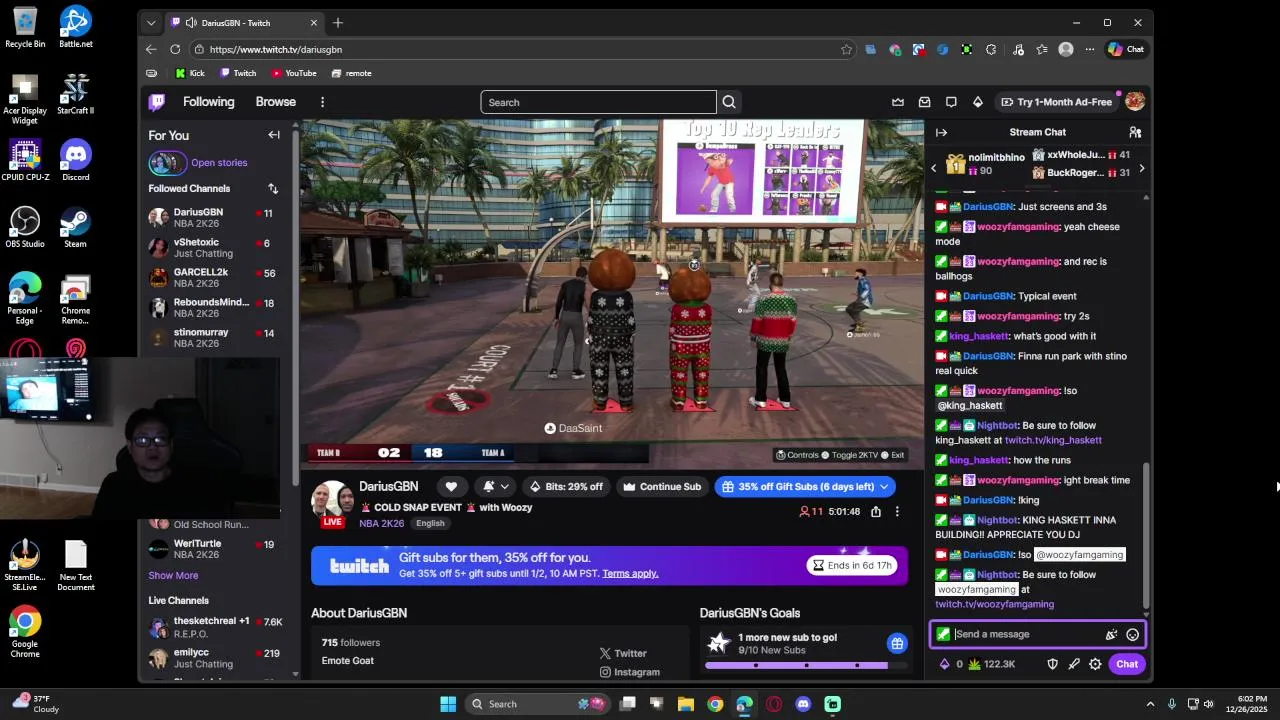Open the Edge settings ellipsis menu
Image resolution: width=1280 pixels, height=720 pixels.
click(x=1089, y=49)
